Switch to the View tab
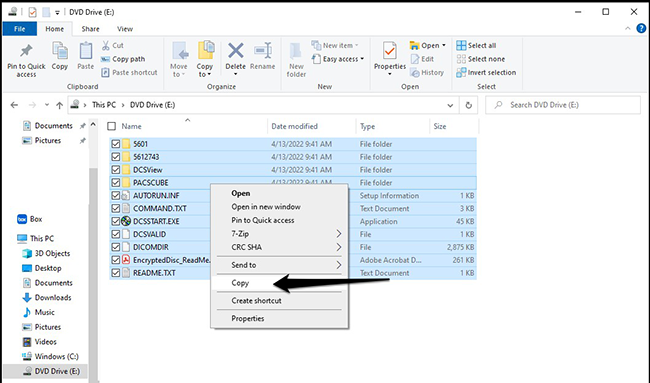Image resolution: width=650 pixels, height=383 pixels. [x=125, y=29]
